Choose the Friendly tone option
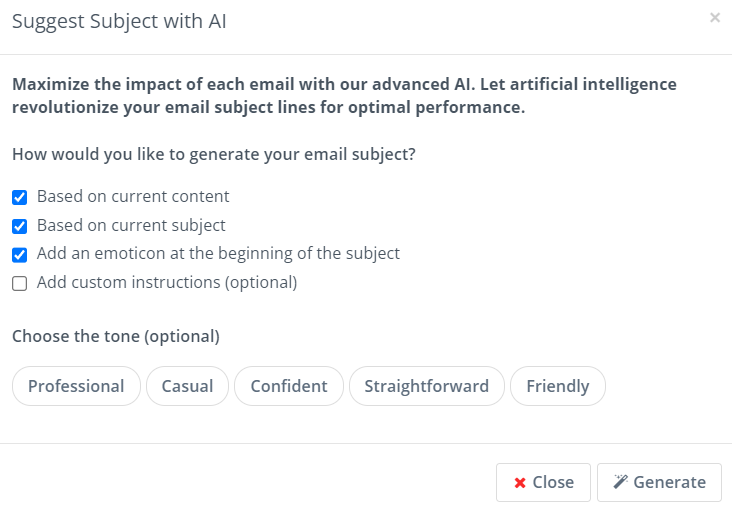Image resolution: width=732 pixels, height=505 pixels. (558, 386)
